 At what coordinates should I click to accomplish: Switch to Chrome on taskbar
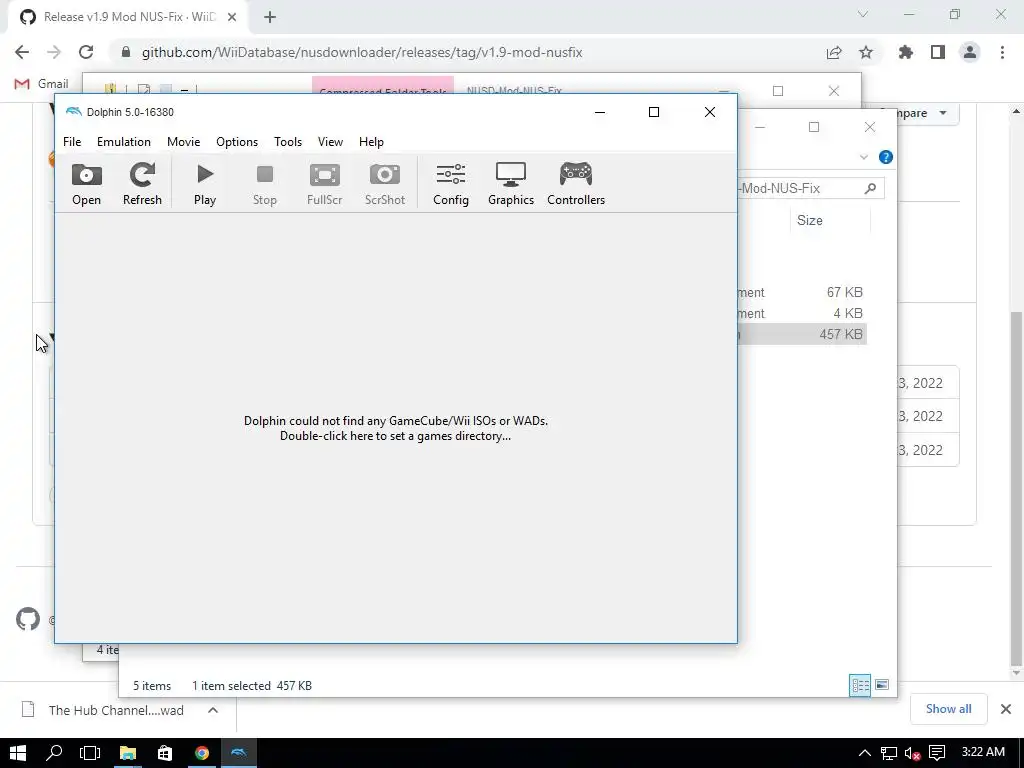(x=202, y=753)
